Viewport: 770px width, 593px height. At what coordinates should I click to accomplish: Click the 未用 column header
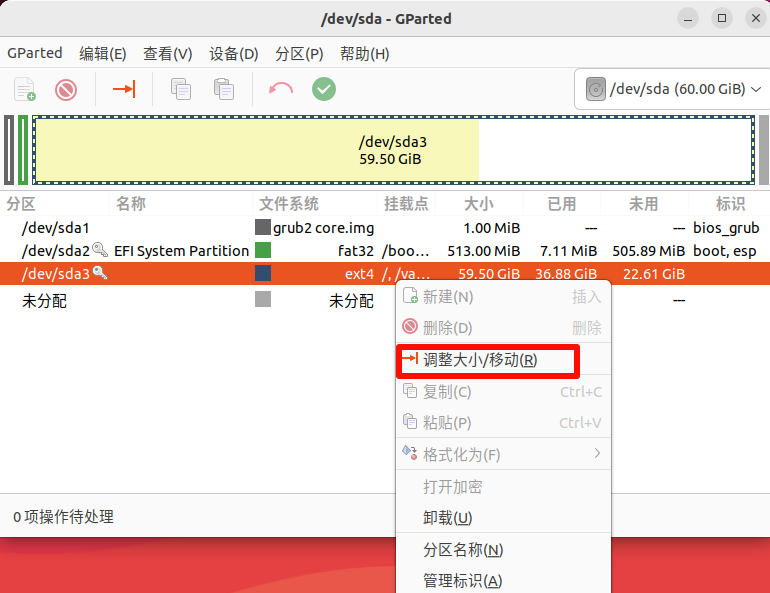pyautogui.click(x=644, y=204)
